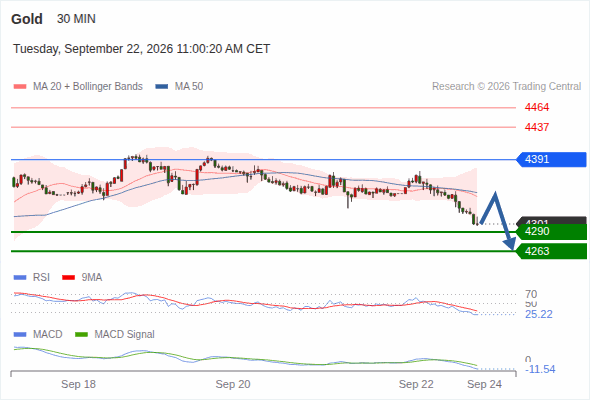Click the MACD legend blue swatch
Image resolution: width=590 pixels, height=400 pixels.
coord(20,335)
